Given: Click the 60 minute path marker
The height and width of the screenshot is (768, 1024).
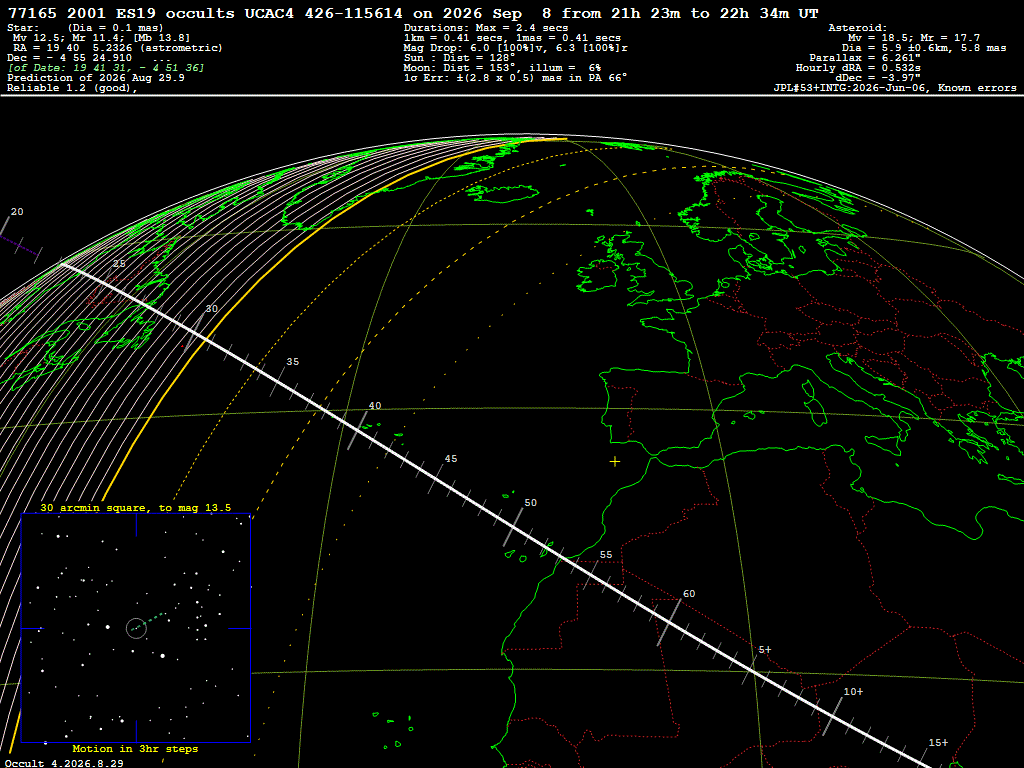Looking at the screenshot, I should pos(689,594).
